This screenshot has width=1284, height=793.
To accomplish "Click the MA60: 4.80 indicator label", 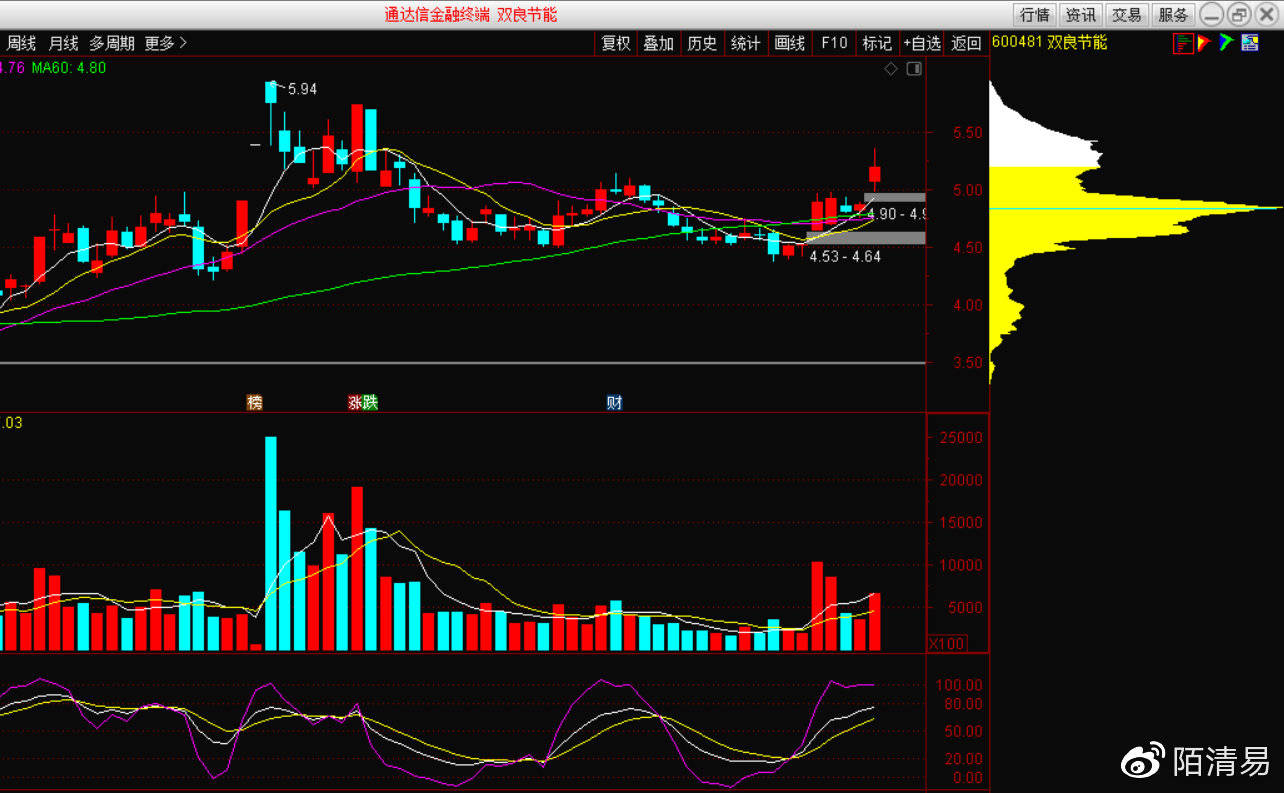I will point(69,68).
